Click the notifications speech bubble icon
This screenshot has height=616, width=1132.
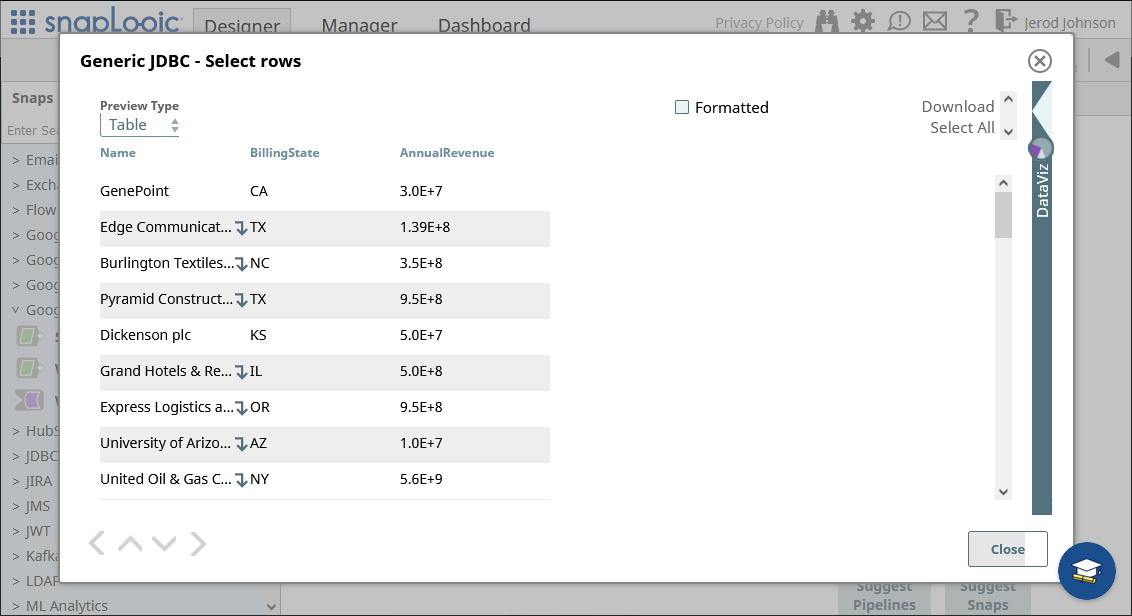tap(899, 21)
